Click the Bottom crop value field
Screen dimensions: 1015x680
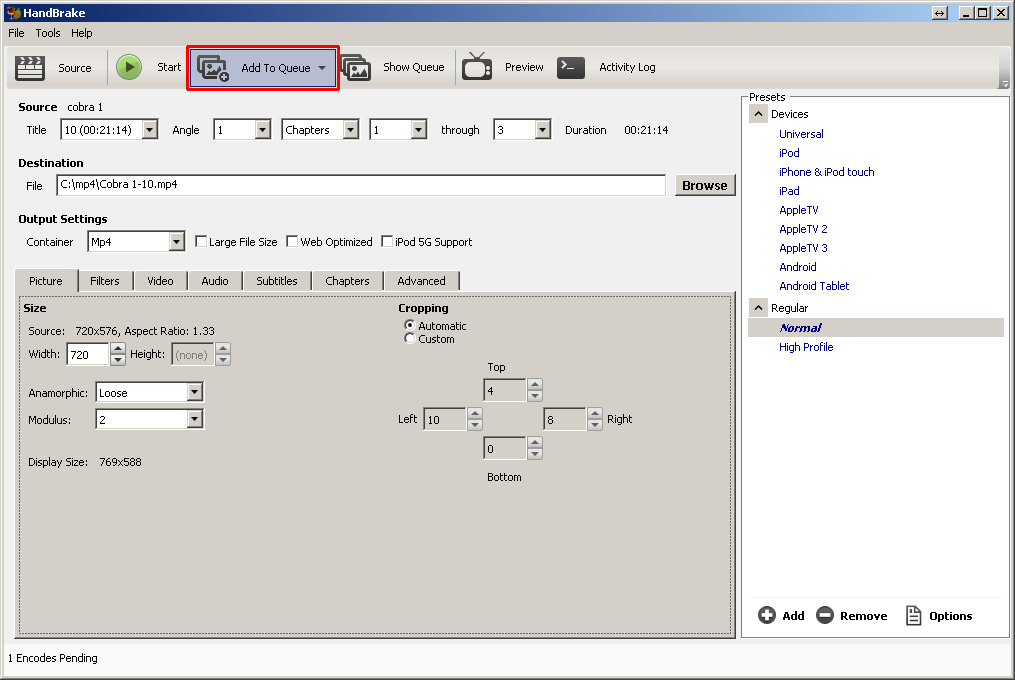pyautogui.click(x=505, y=449)
